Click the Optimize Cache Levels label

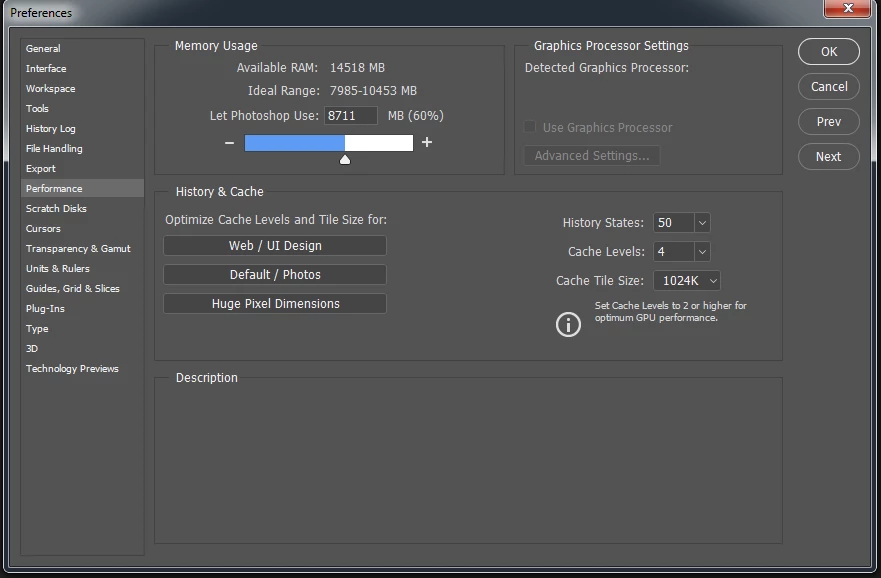click(276, 220)
